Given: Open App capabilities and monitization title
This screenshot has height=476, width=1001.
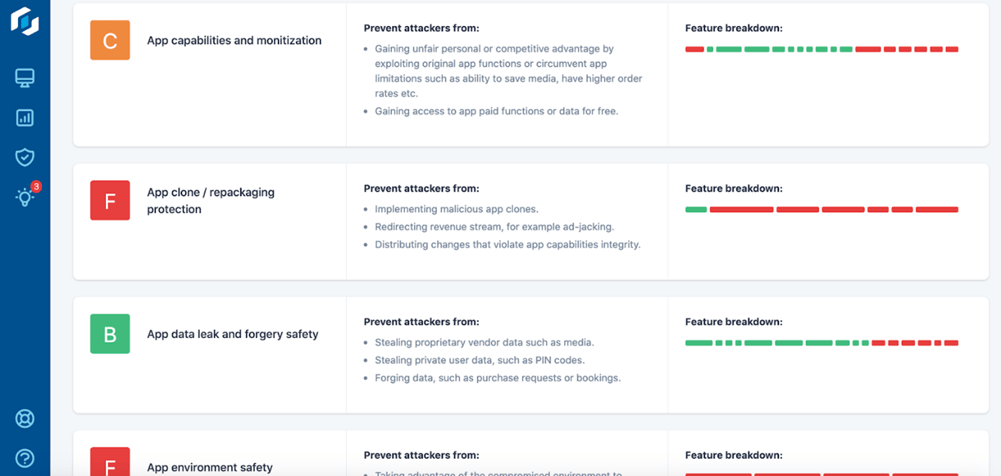Looking at the screenshot, I should coord(234,40).
